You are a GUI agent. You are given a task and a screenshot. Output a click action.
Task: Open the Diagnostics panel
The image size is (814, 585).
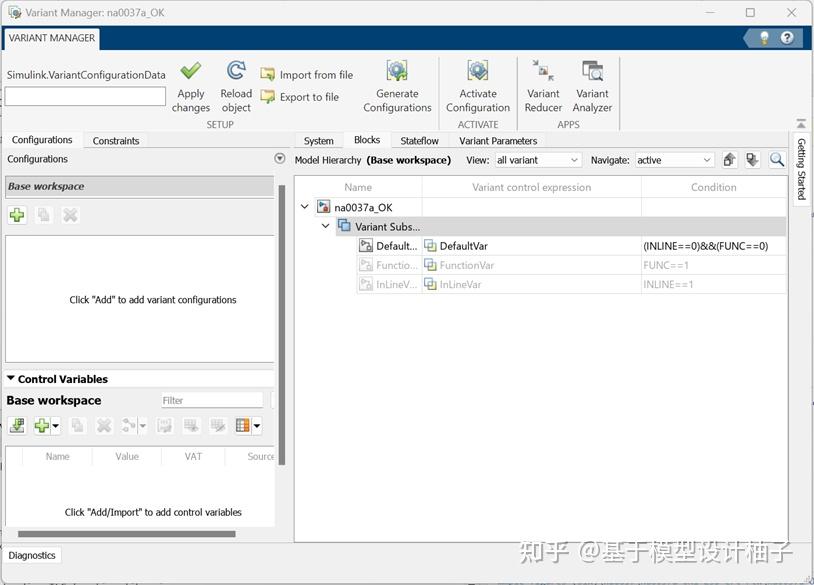pos(32,555)
